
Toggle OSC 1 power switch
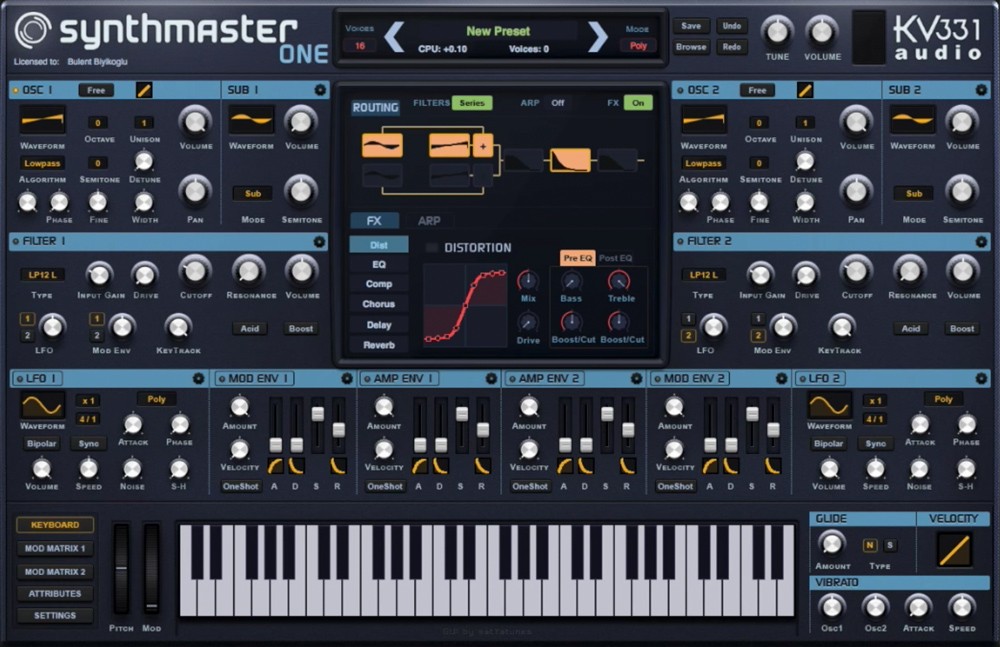click(15, 91)
